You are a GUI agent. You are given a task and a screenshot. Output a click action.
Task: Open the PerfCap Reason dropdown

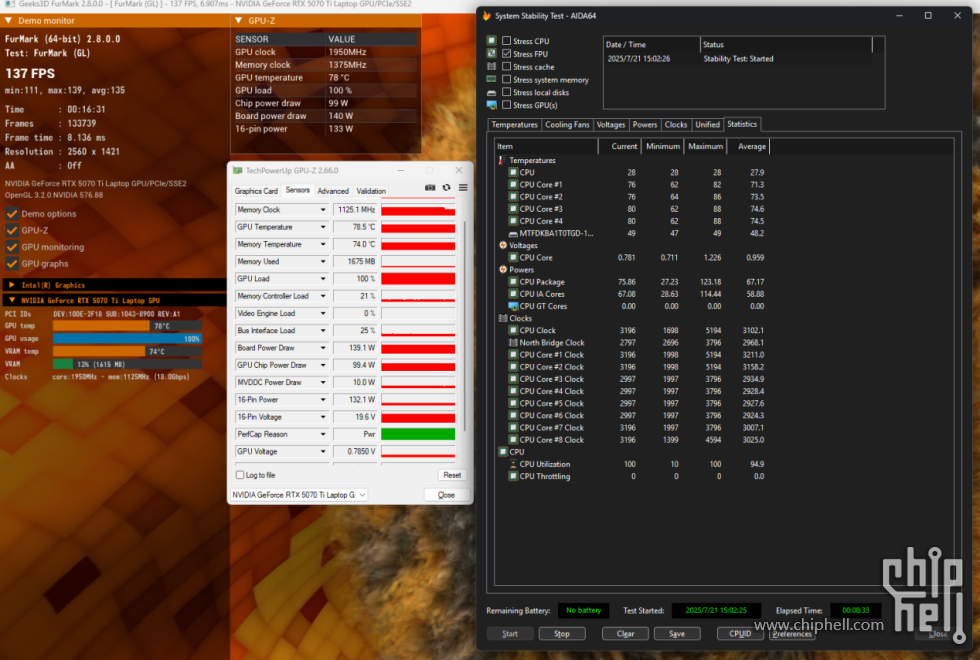tap(323, 434)
